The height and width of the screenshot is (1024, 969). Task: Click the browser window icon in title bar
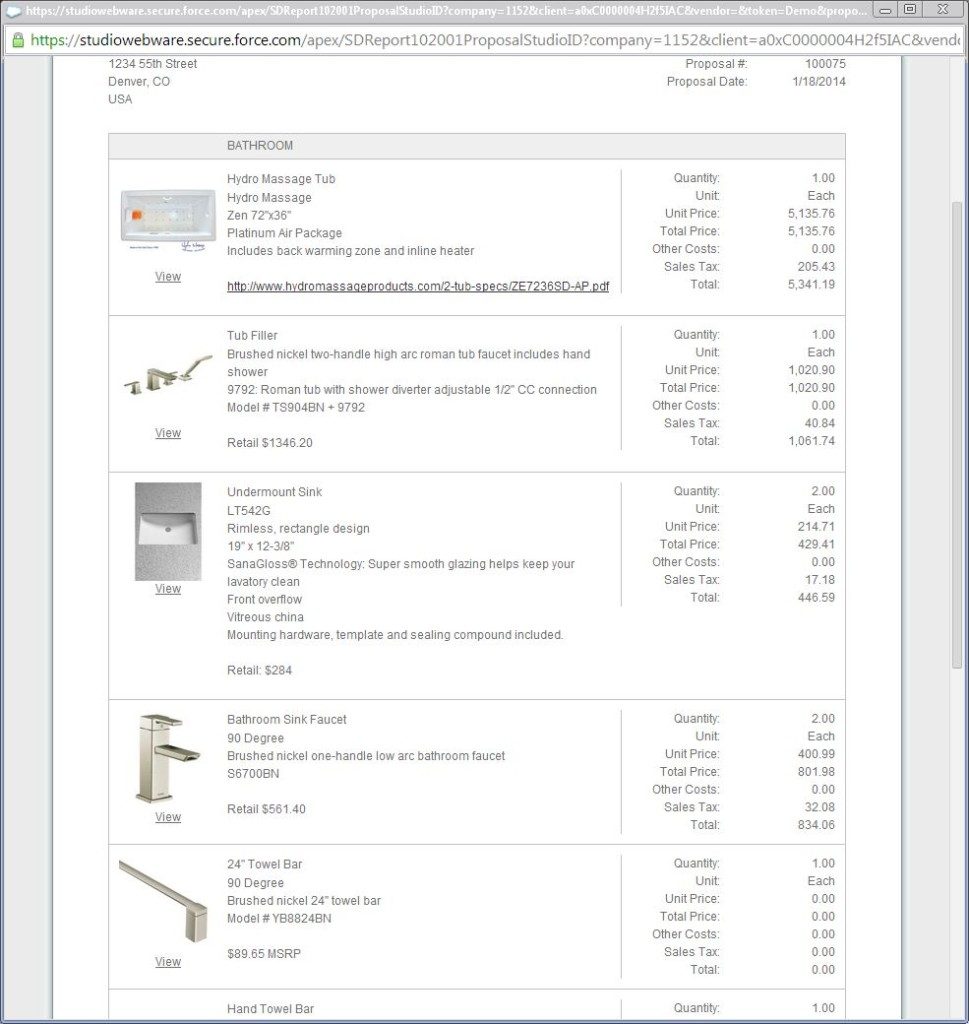[13, 10]
